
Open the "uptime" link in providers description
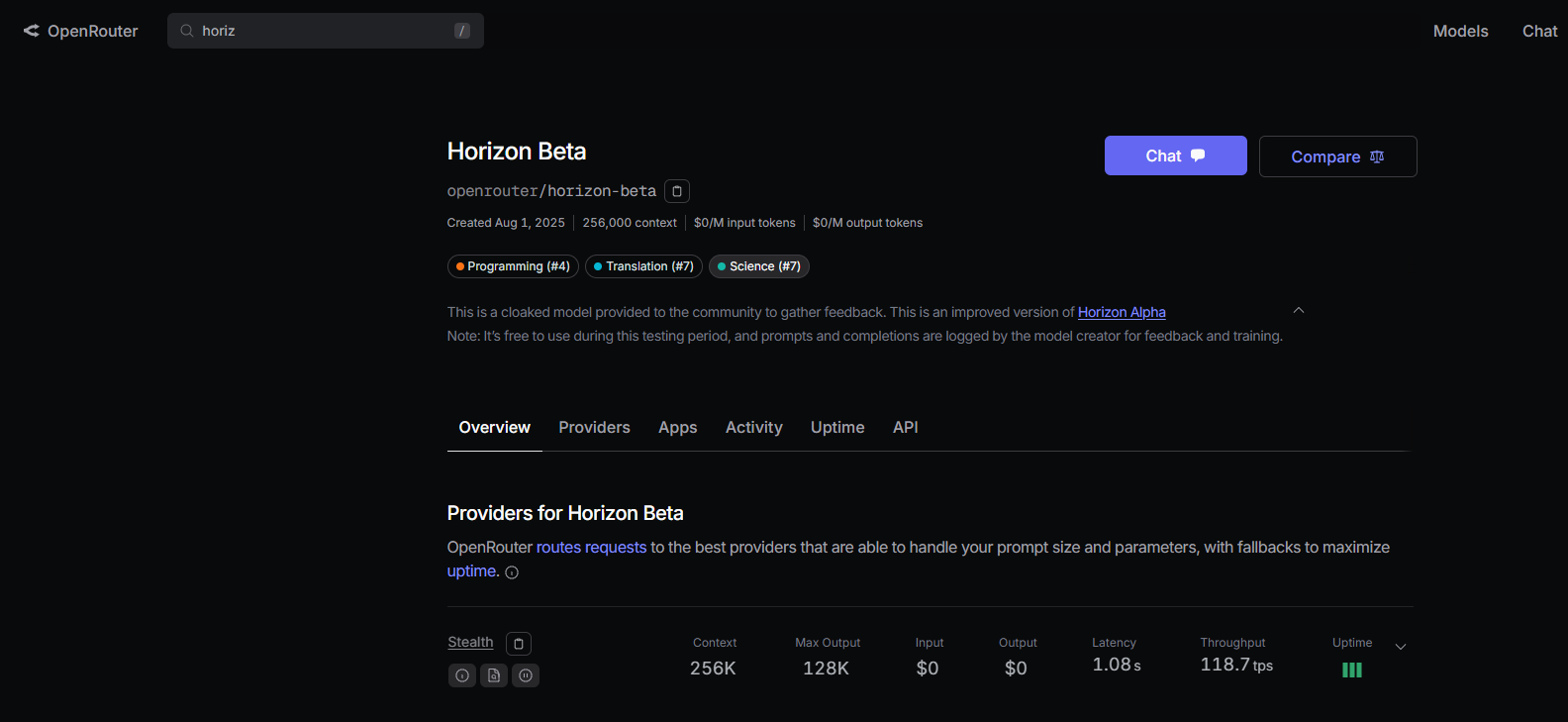[473, 570]
